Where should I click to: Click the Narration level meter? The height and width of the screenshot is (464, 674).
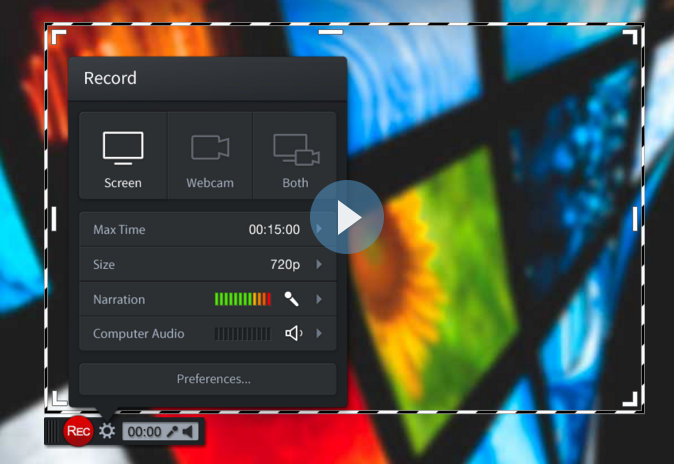(243, 299)
